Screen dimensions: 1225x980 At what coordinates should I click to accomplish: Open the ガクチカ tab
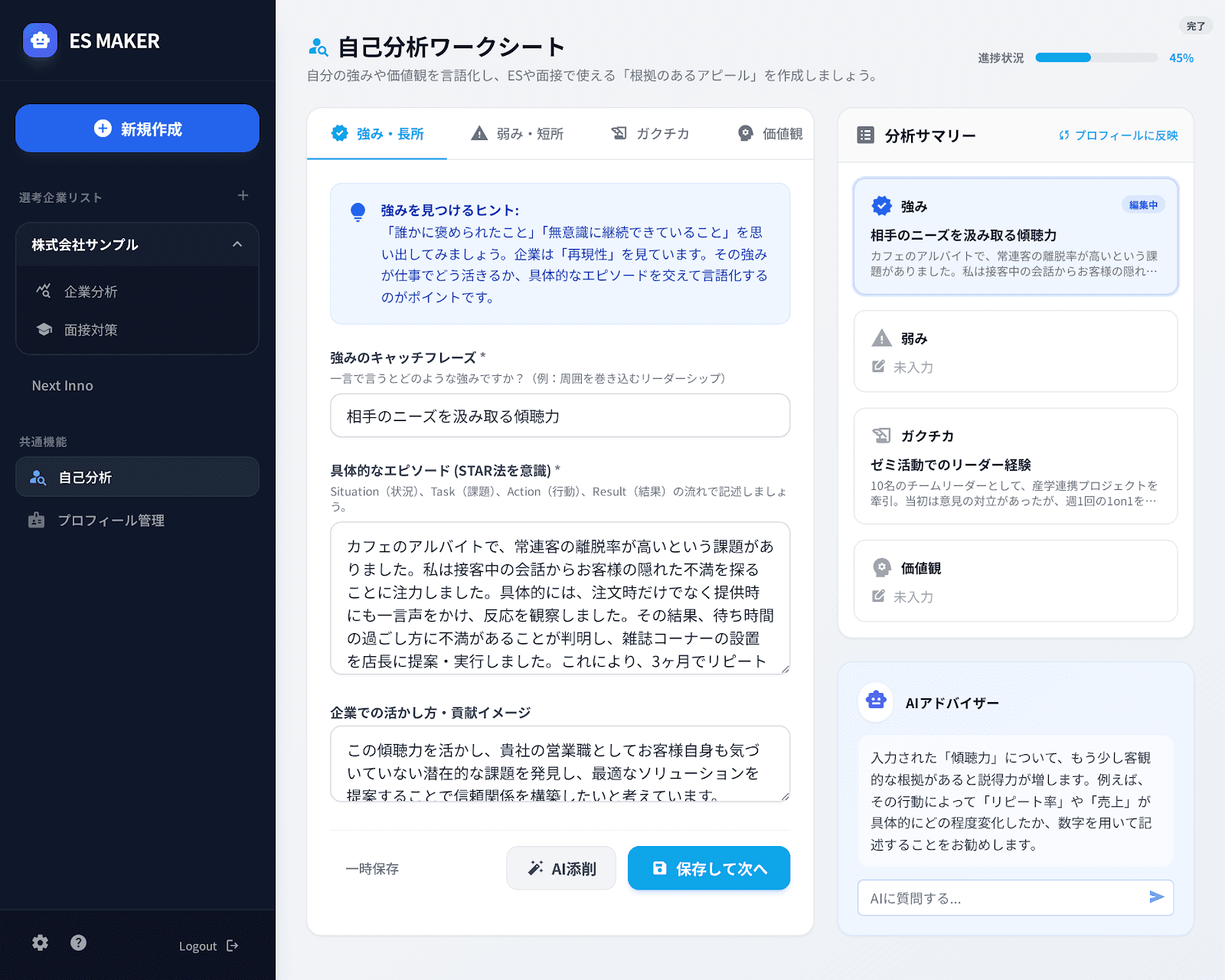point(651,133)
